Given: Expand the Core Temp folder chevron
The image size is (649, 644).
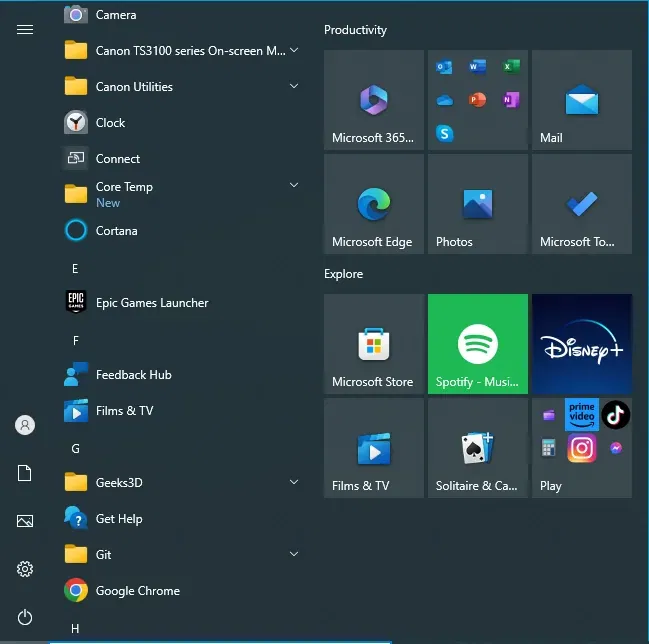Looking at the screenshot, I should click(294, 185).
